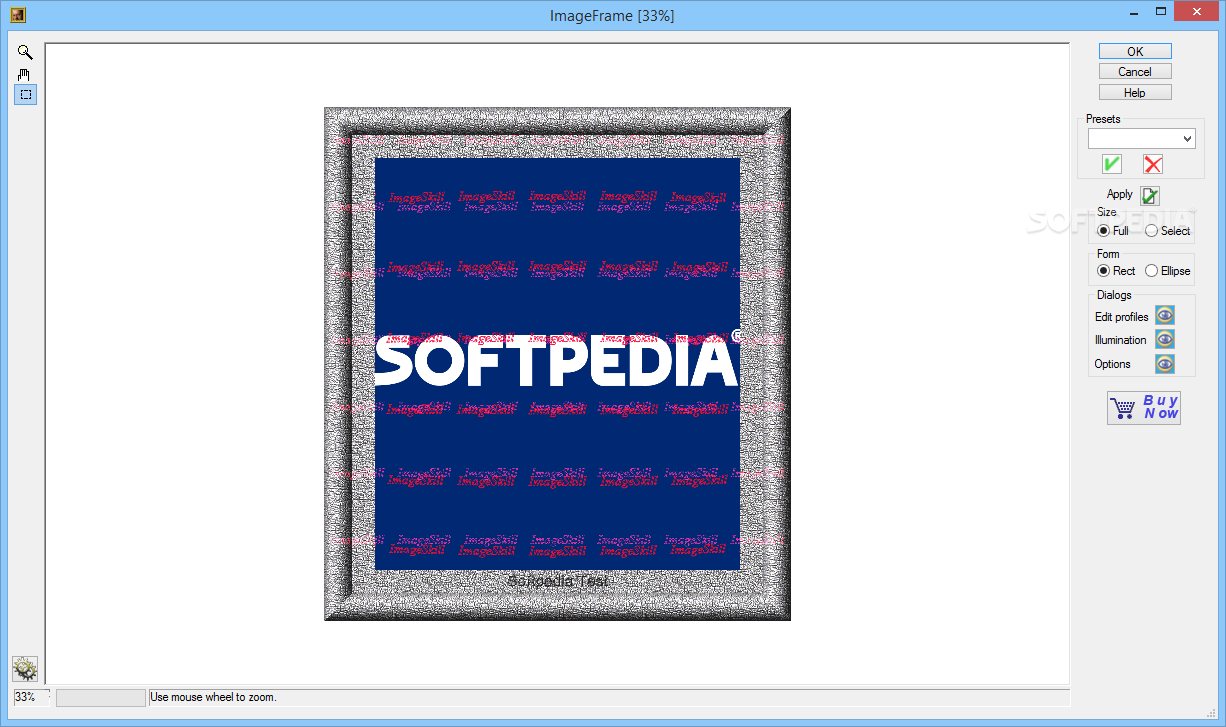
Task: Choose Full size radio button
Action: pos(1104,231)
